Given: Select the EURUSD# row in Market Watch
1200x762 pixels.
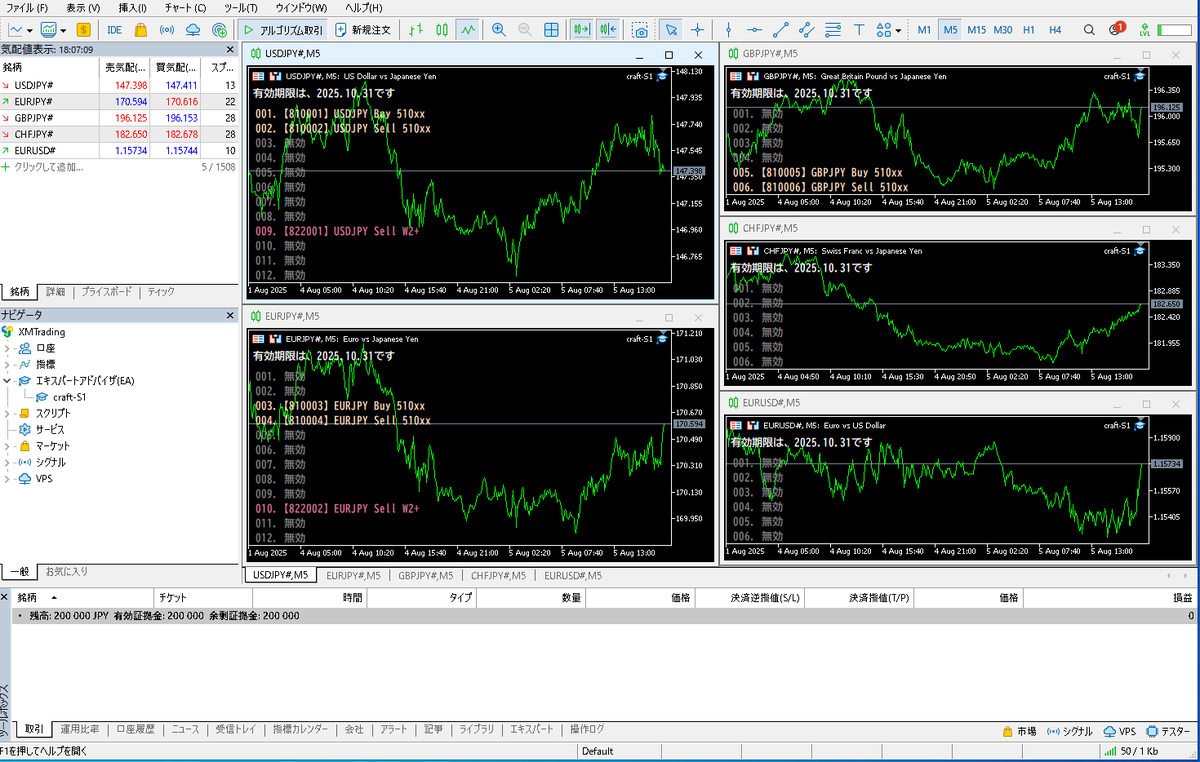Looking at the screenshot, I should click(x=119, y=150).
